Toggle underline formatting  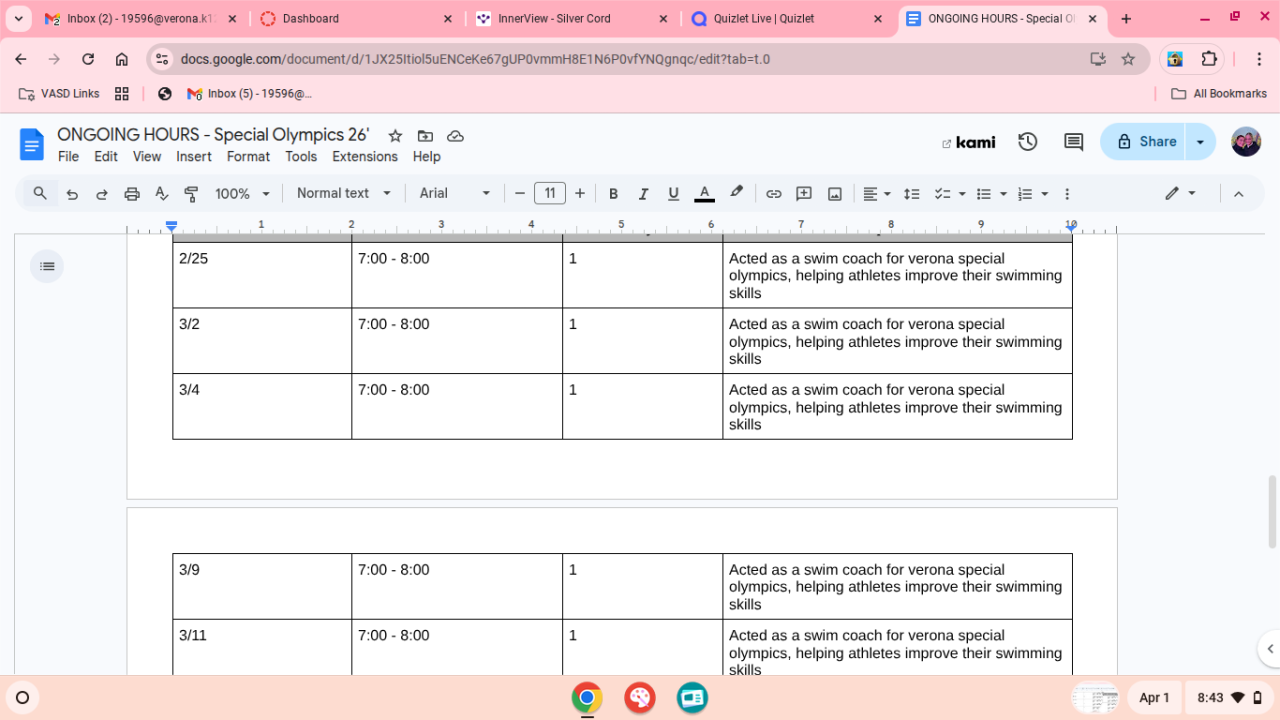673,194
